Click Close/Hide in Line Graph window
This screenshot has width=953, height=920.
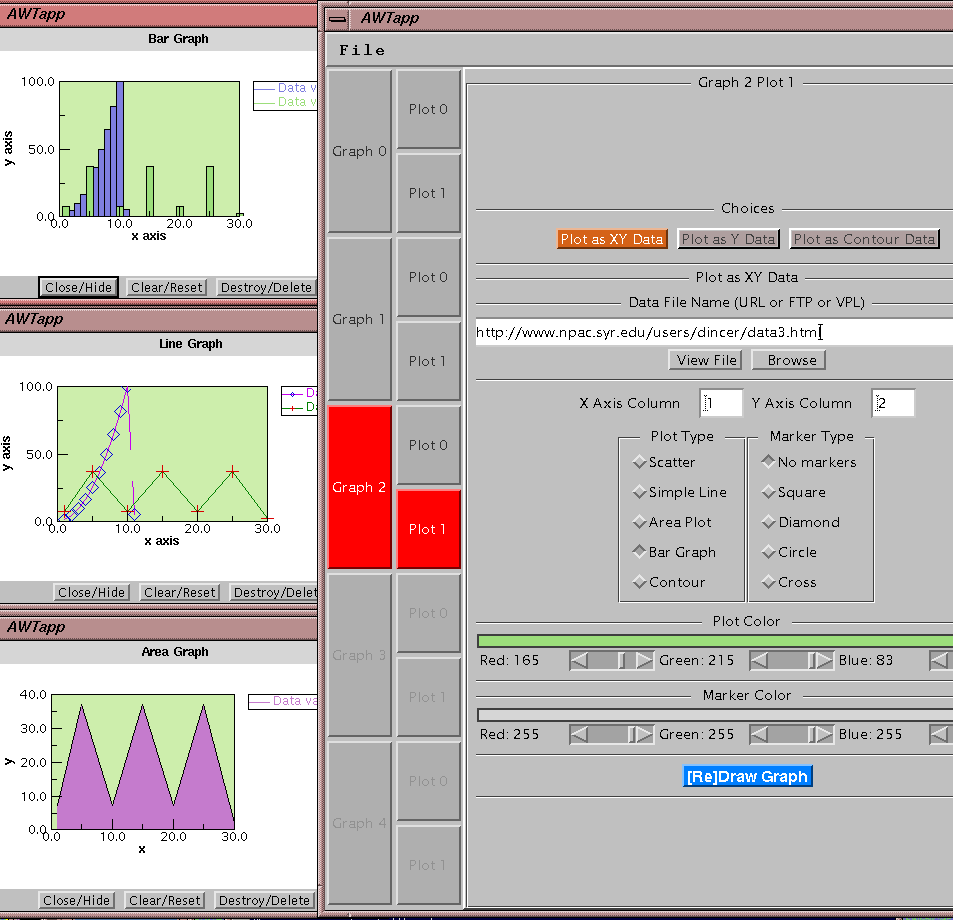point(91,592)
